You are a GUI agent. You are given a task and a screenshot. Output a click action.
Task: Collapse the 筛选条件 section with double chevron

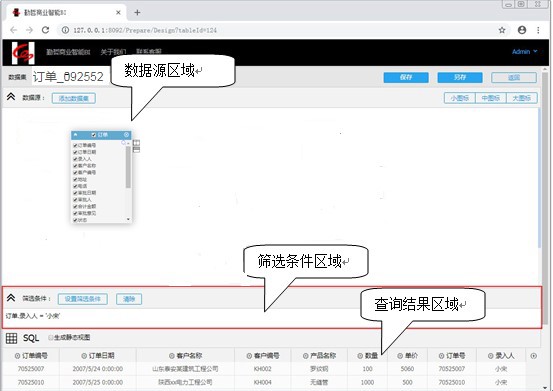pos(11,298)
